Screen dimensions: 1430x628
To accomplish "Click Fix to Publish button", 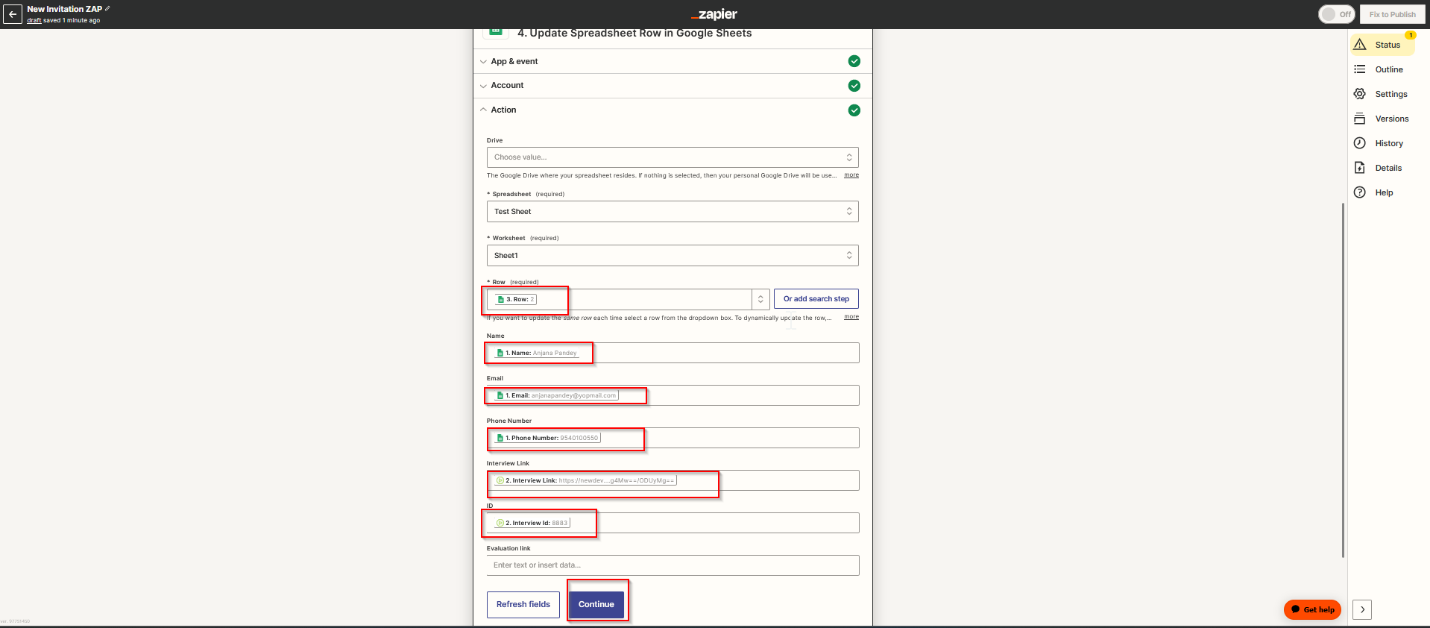I will 1392,14.
